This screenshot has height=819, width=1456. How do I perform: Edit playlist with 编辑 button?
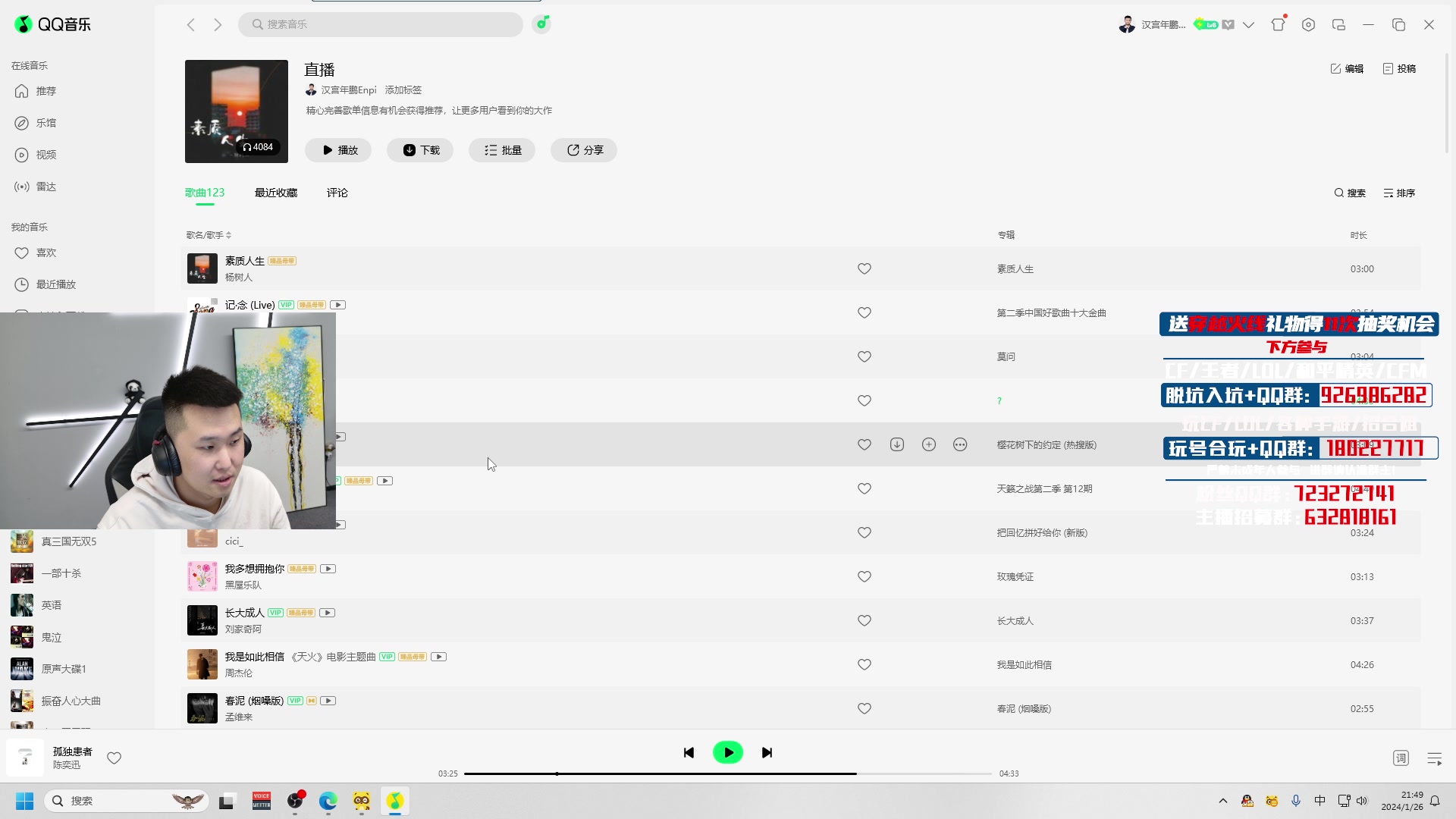pos(1347,69)
